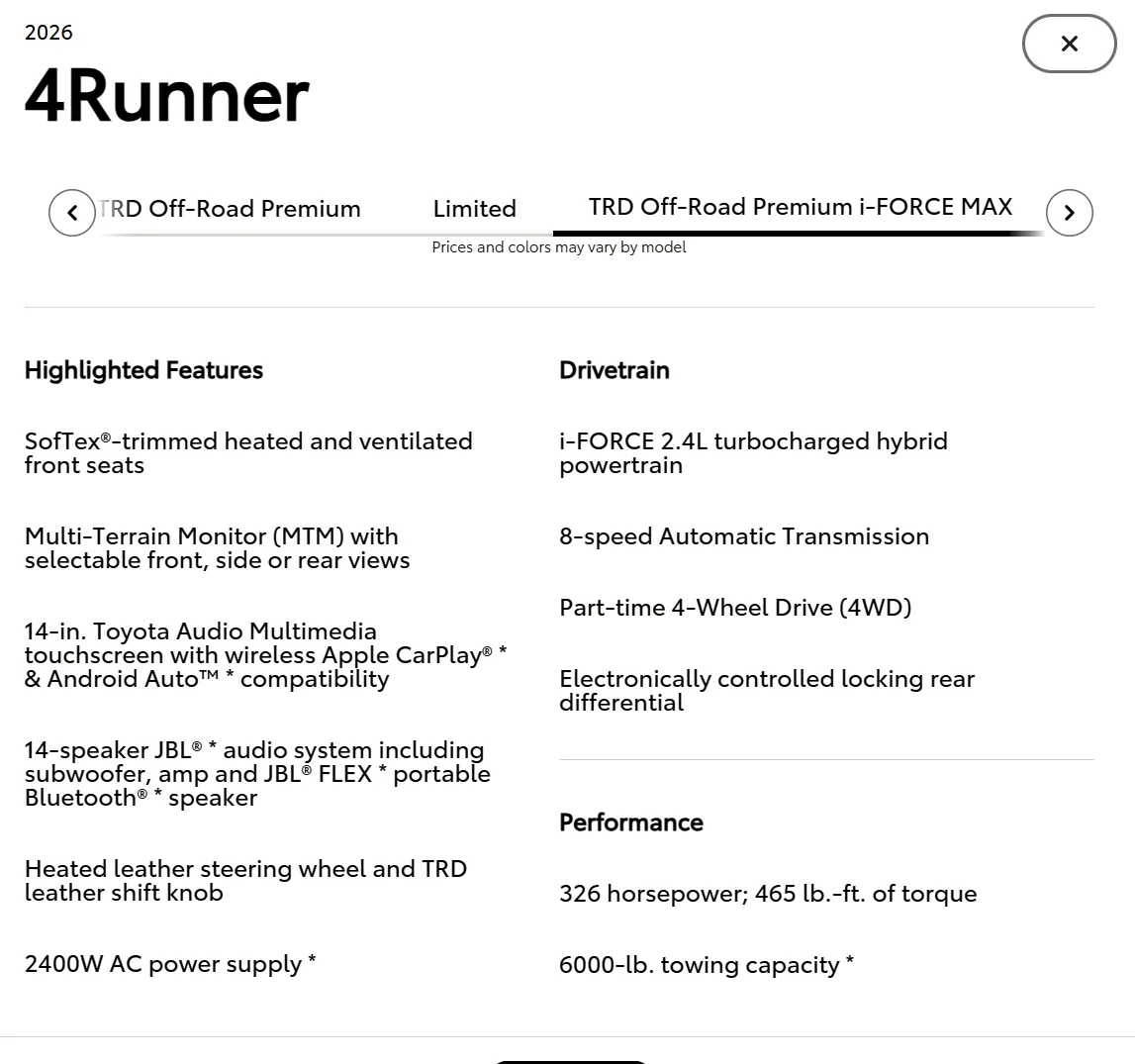
Task: Click Prices and colors may vary note
Action: 559,247
